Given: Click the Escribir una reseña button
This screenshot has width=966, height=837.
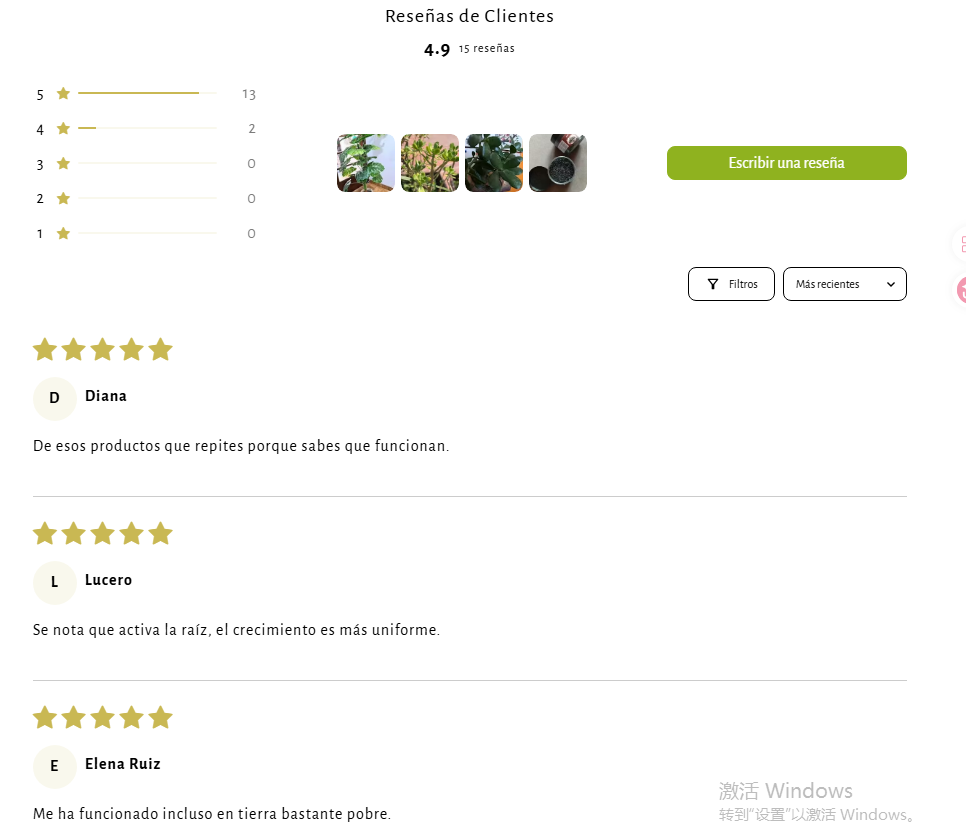Looking at the screenshot, I should click(x=786, y=163).
